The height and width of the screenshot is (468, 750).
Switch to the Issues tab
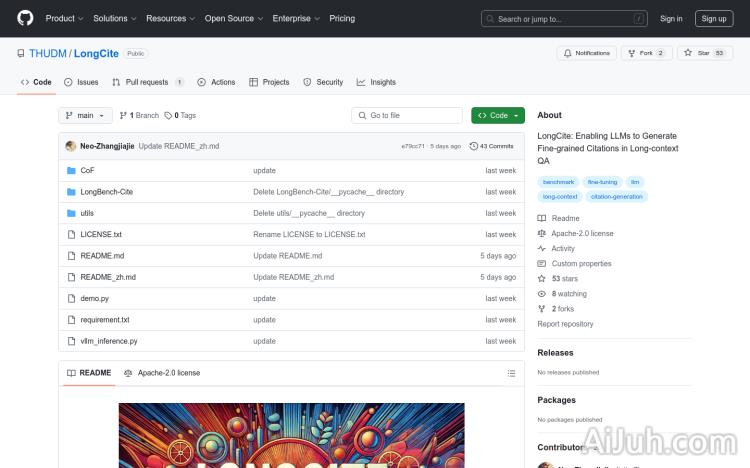pos(81,82)
